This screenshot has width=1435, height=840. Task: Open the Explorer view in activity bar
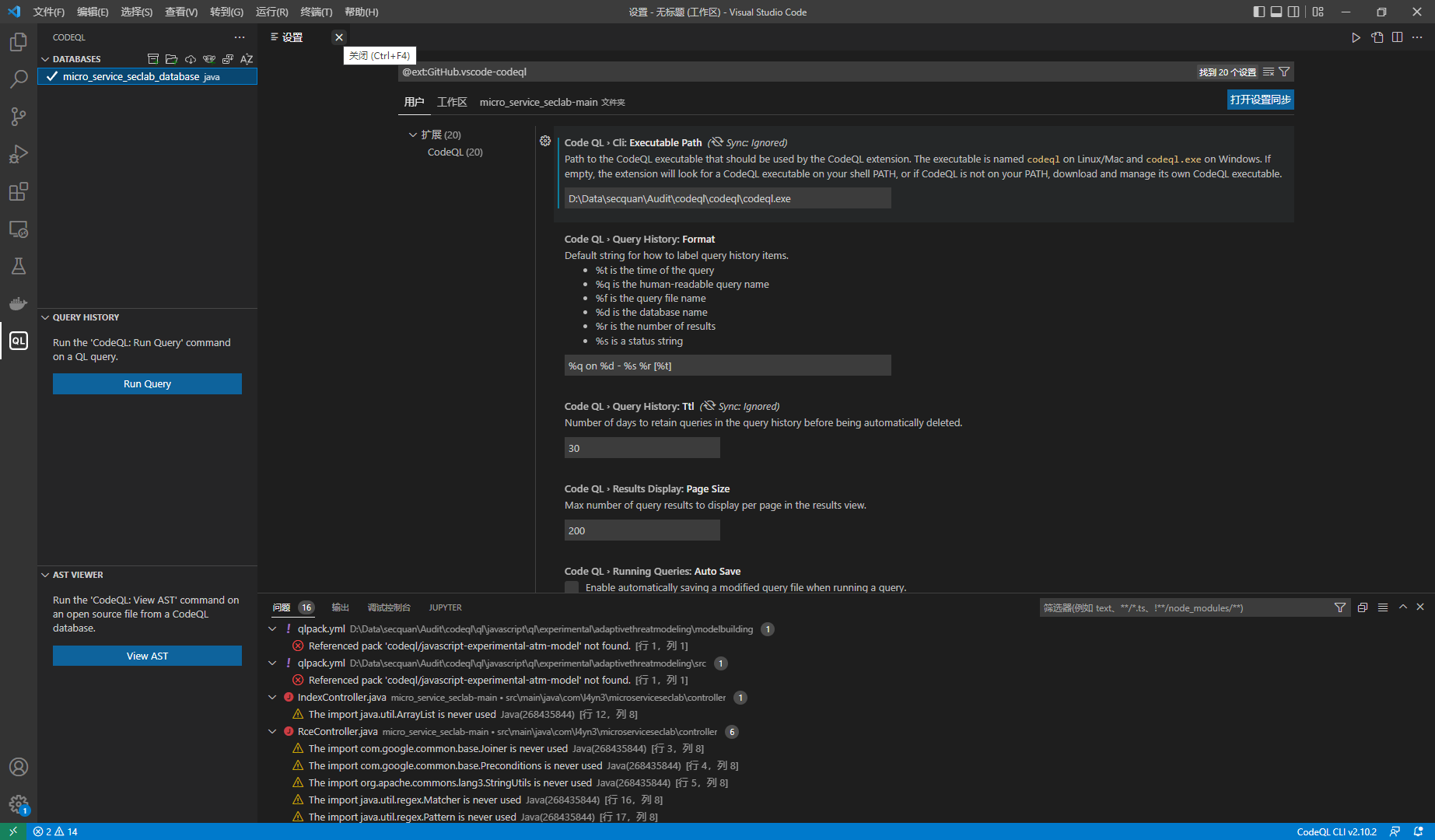point(19,42)
